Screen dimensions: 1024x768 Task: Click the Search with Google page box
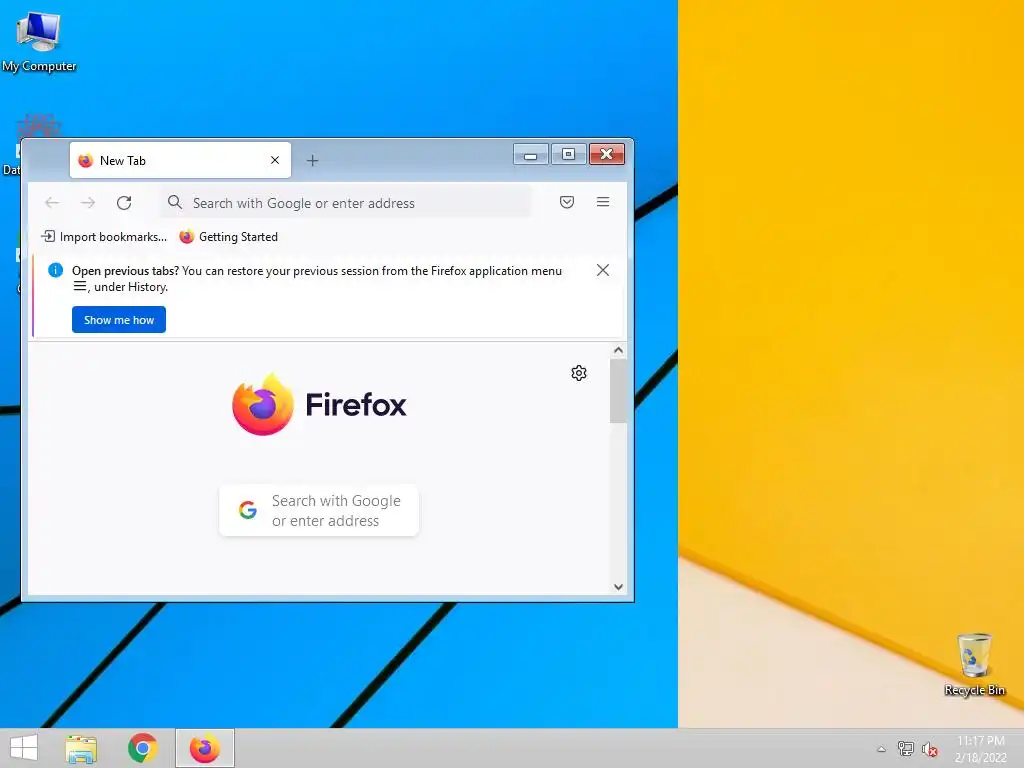click(319, 510)
